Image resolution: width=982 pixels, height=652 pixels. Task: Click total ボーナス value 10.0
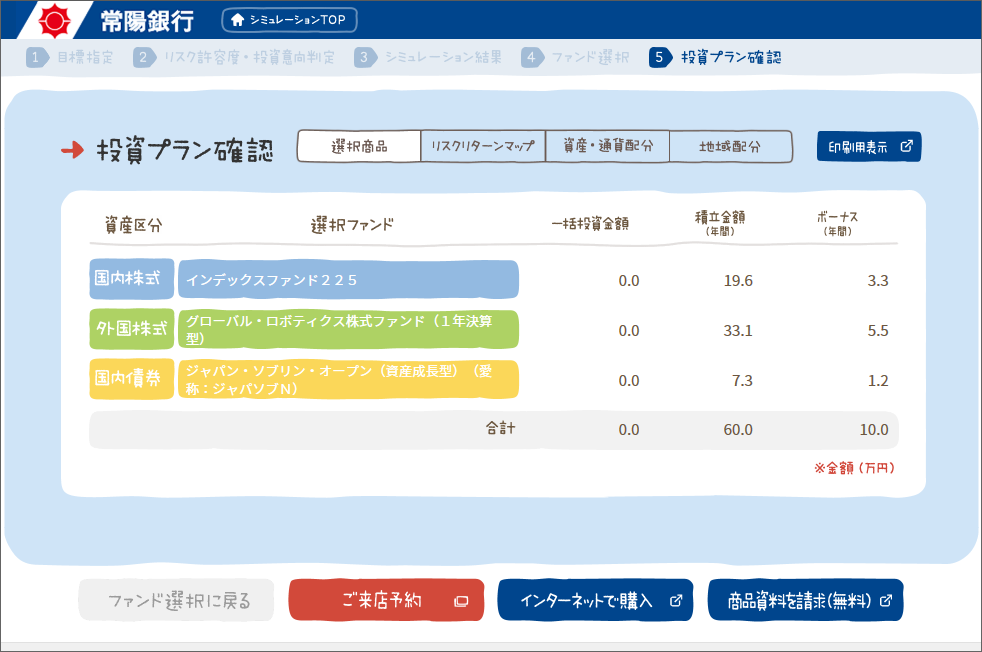pyautogui.click(x=874, y=430)
